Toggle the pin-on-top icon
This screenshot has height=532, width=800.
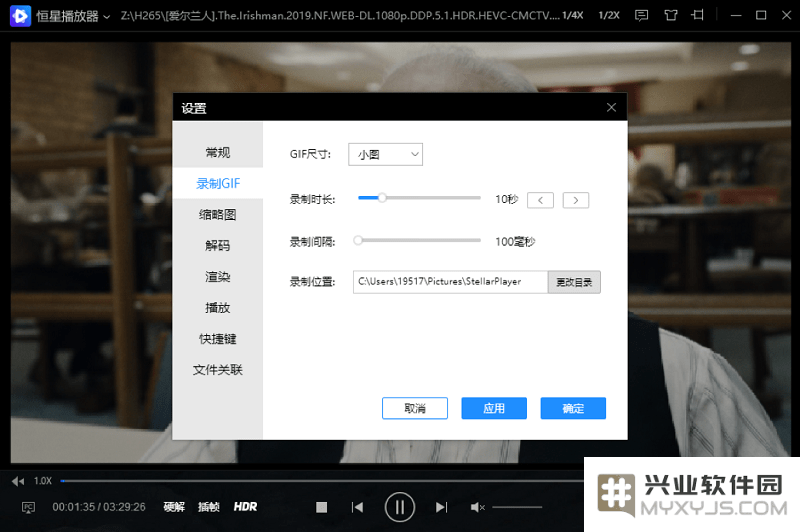point(697,15)
